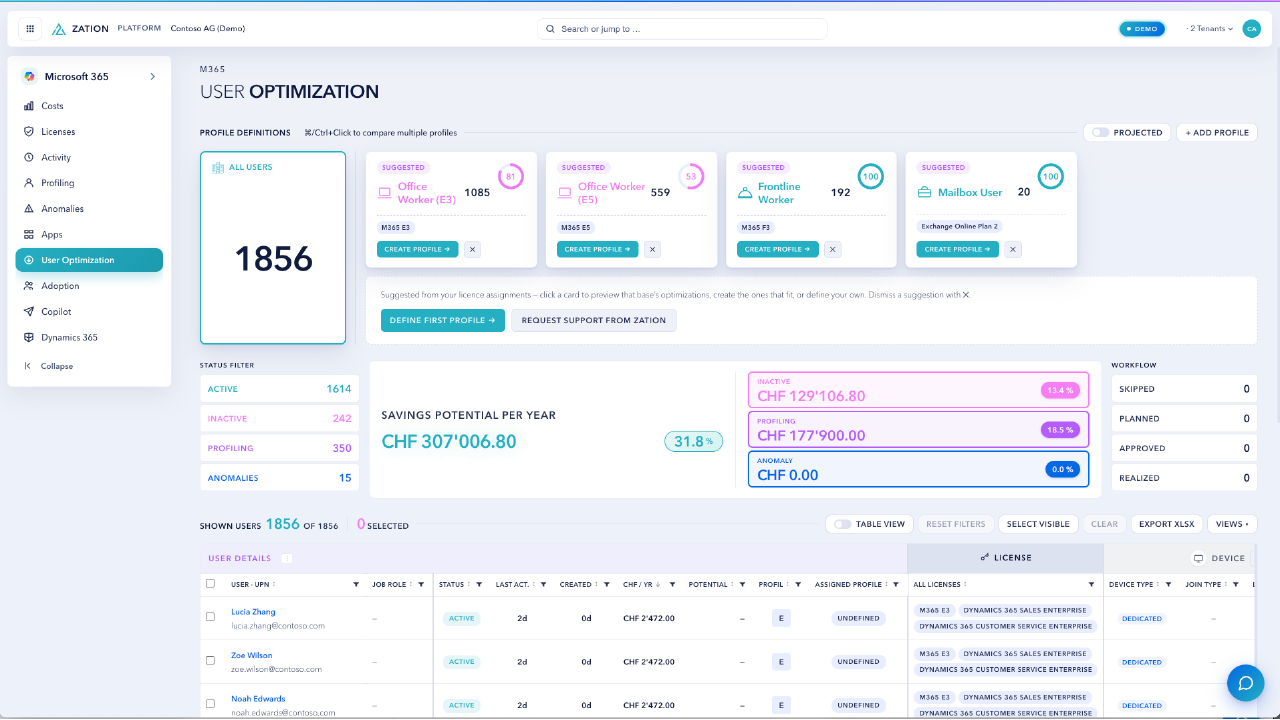The image size is (1280, 720).
Task: Select the ALL USERS card
Action: pyautogui.click(x=273, y=248)
